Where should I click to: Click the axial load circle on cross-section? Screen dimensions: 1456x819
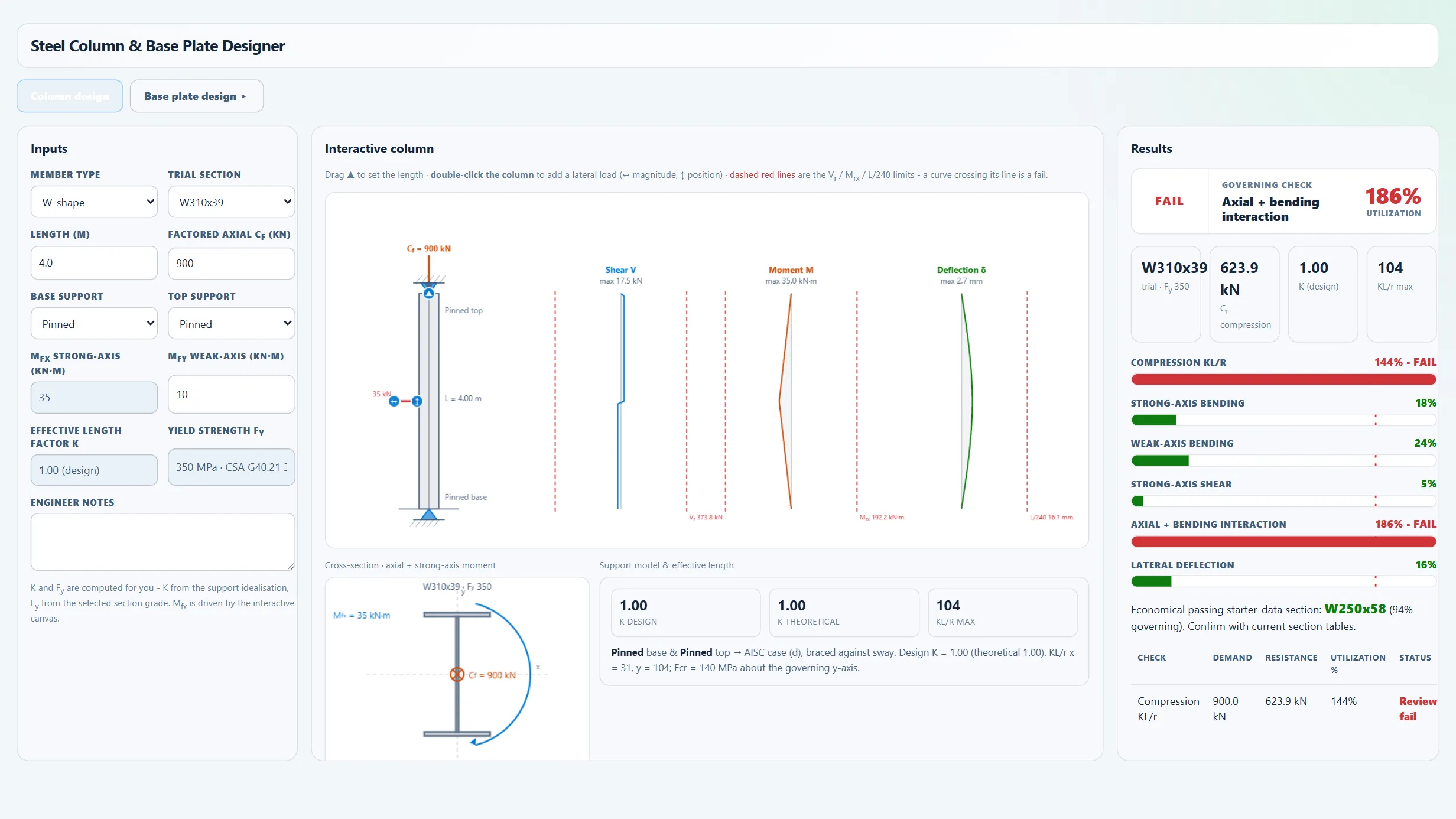point(457,674)
